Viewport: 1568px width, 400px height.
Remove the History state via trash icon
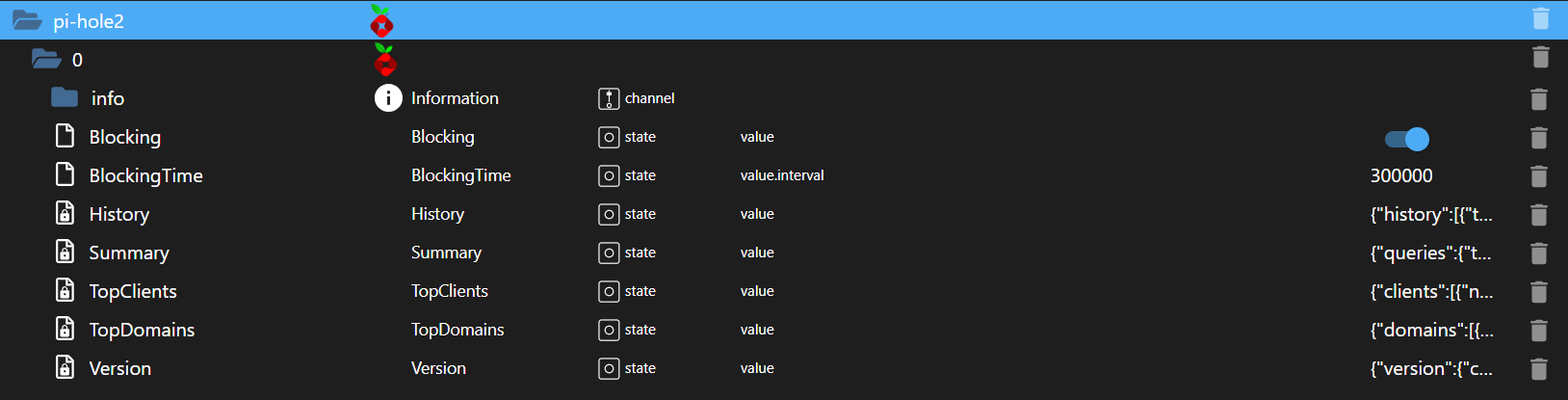pos(1539,215)
